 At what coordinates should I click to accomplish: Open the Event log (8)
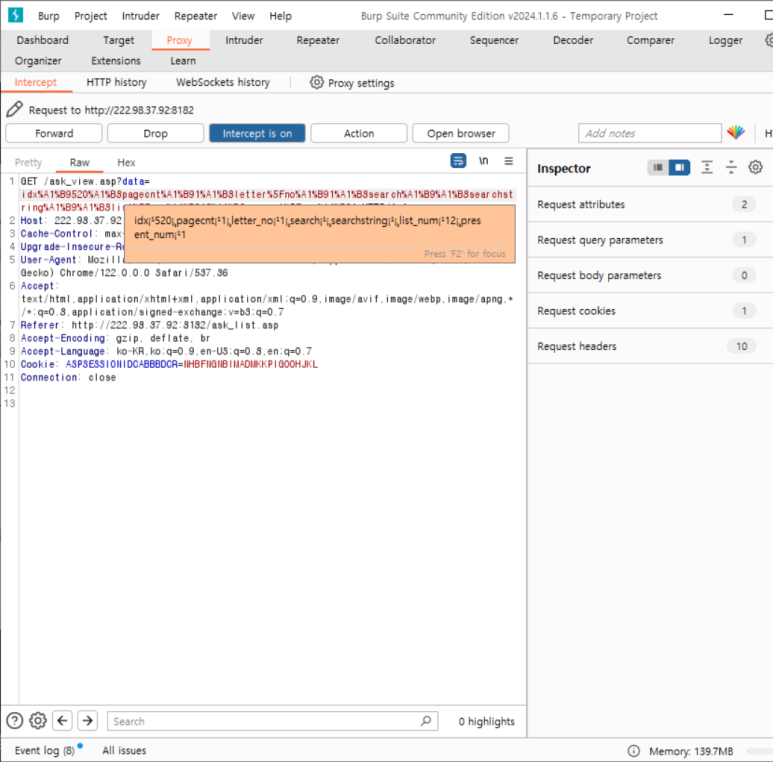(x=45, y=750)
